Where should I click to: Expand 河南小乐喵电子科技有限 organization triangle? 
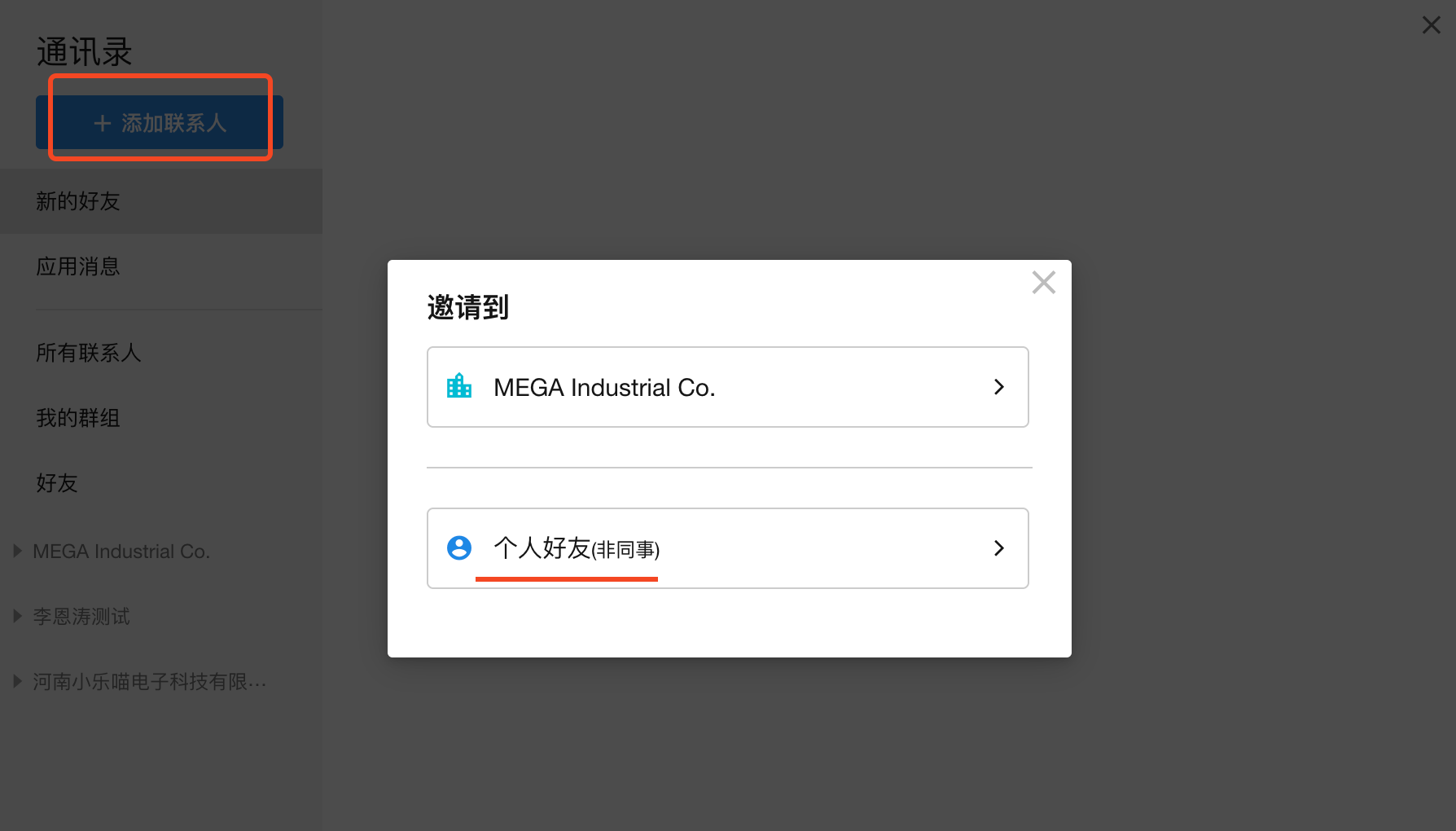coord(17,682)
